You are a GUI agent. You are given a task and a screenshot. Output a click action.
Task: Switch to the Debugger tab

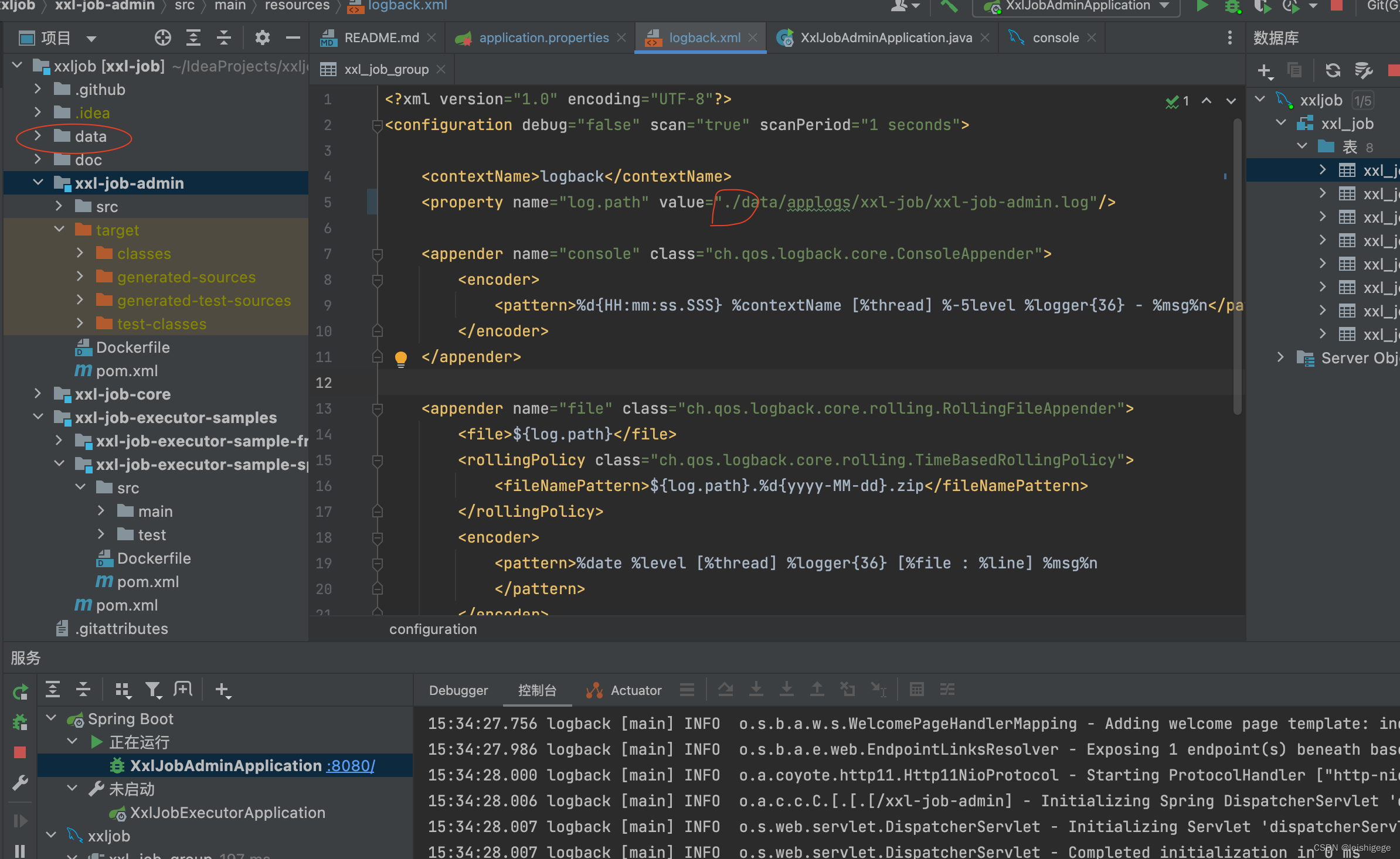click(x=458, y=690)
